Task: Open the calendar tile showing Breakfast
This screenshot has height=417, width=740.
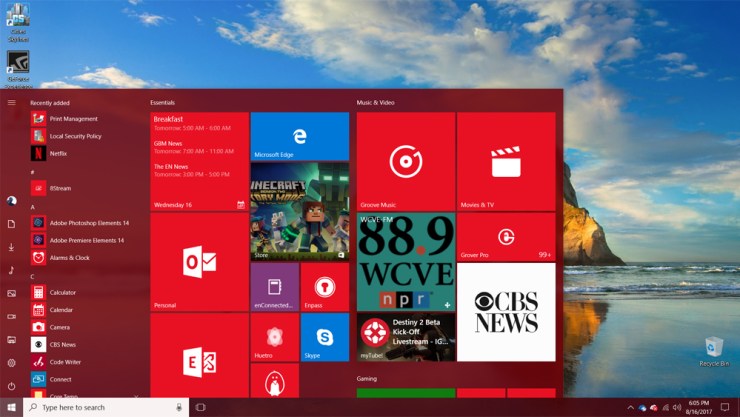Action: 200,161
